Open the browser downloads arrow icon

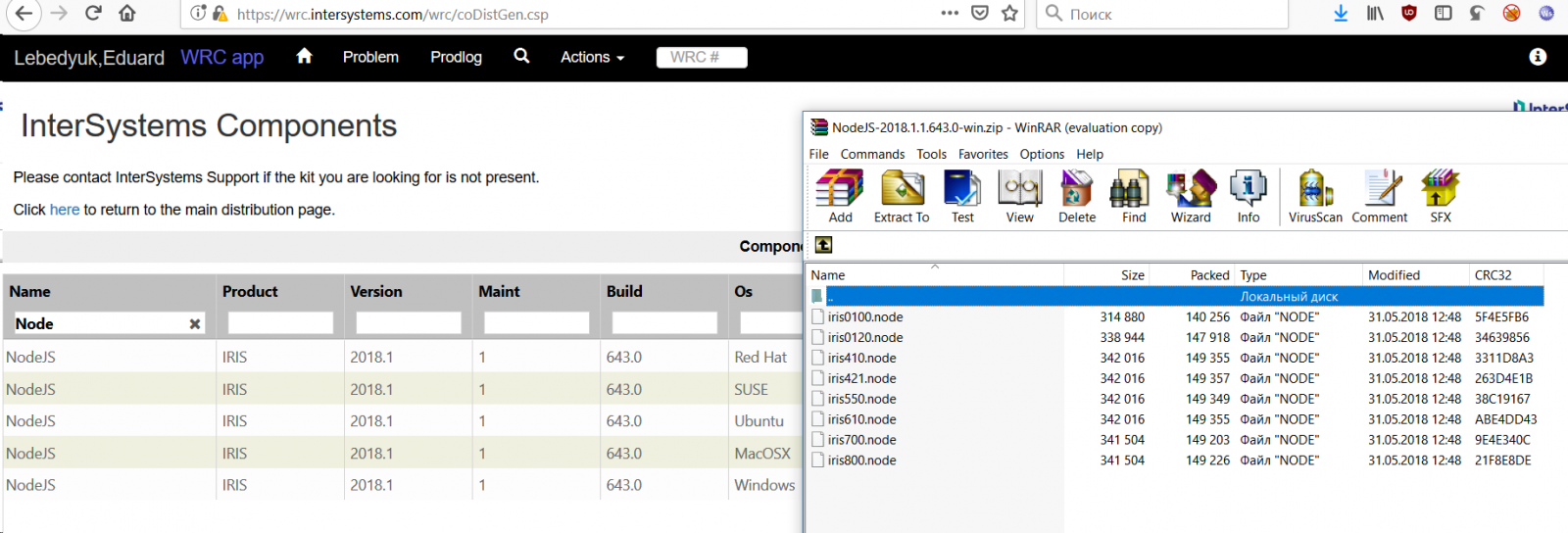pyautogui.click(x=1341, y=13)
